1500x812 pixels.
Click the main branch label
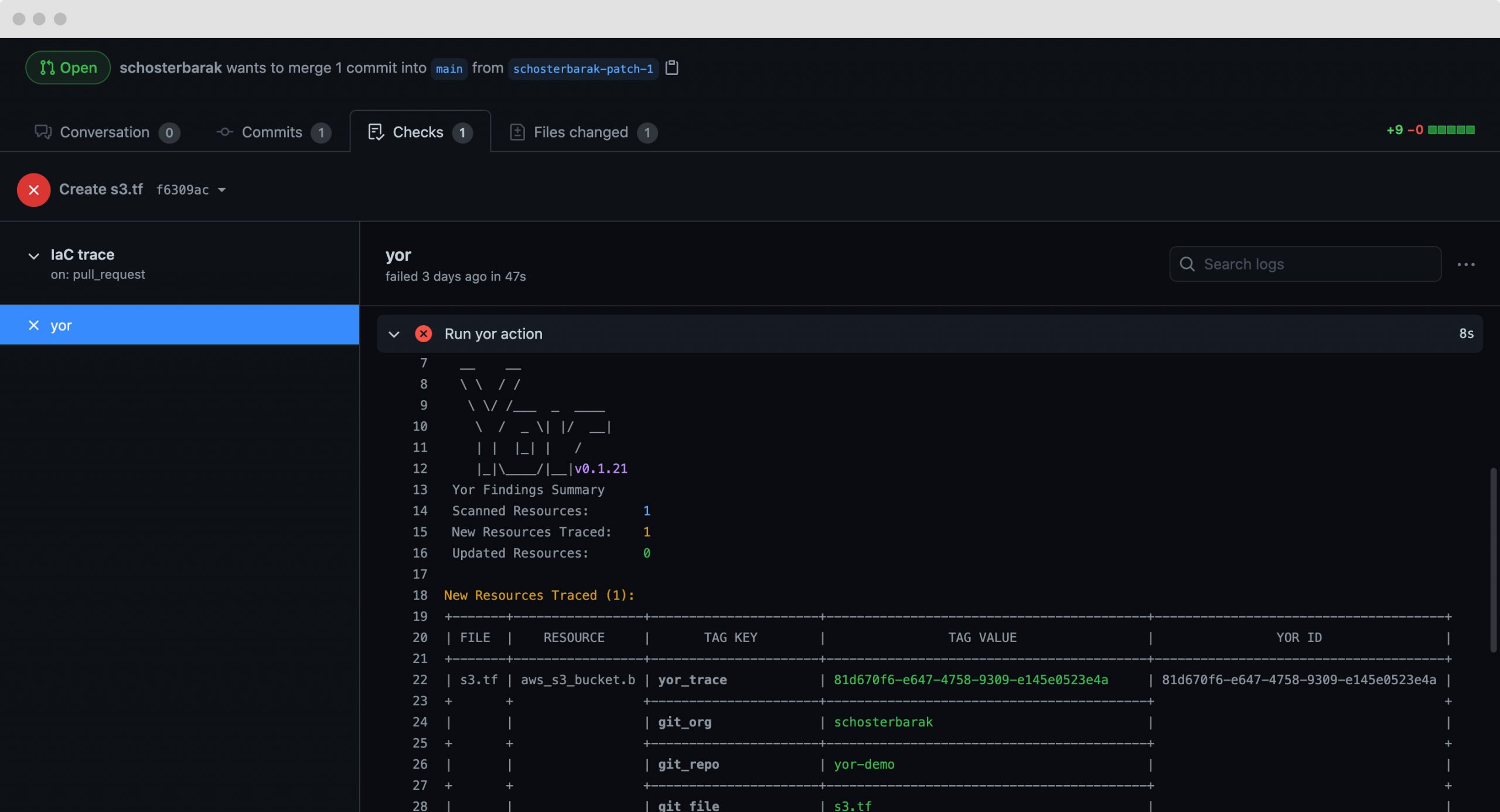click(x=449, y=69)
